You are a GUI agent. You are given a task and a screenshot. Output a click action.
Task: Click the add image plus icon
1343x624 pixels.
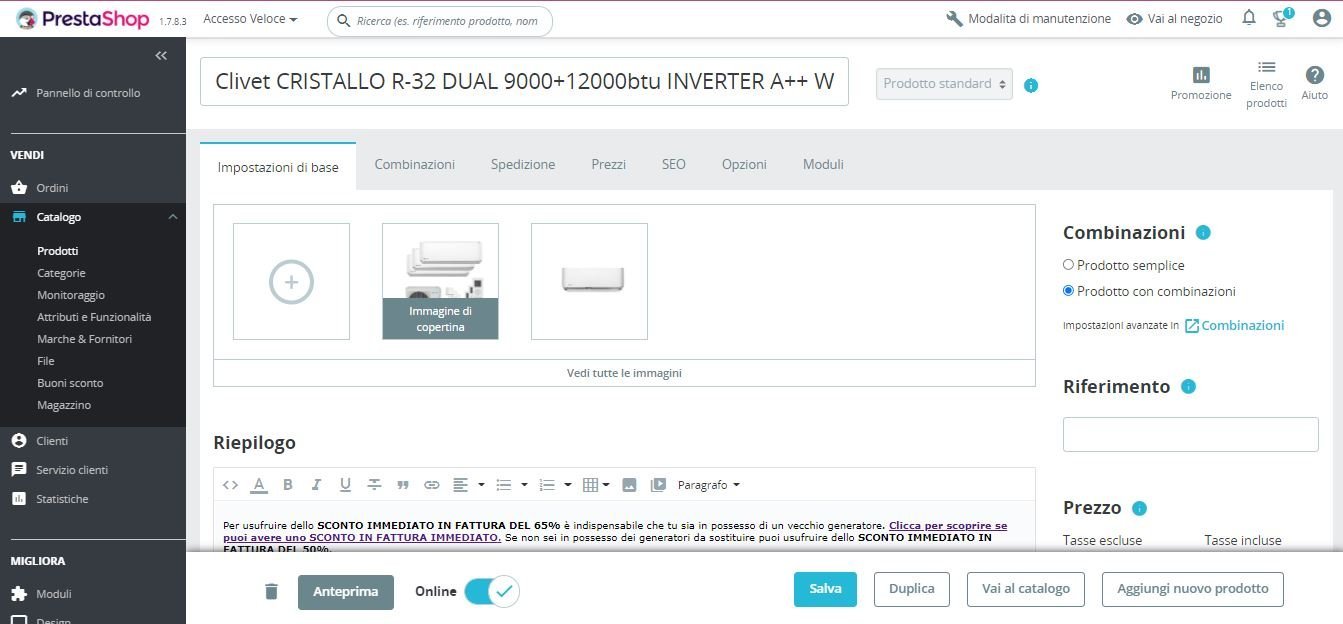pos(291,282)
